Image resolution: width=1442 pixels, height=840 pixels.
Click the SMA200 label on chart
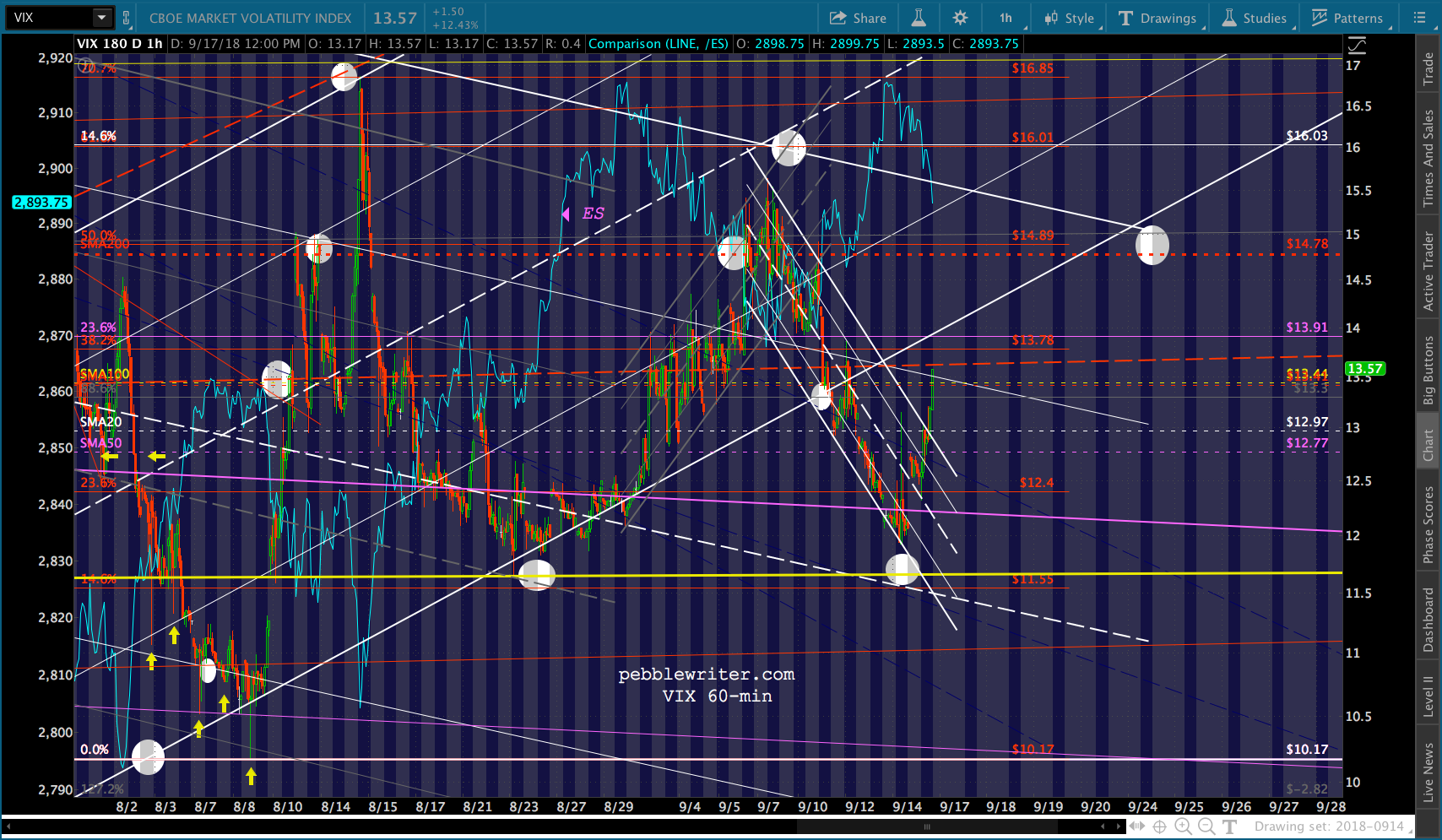point(105,244)
